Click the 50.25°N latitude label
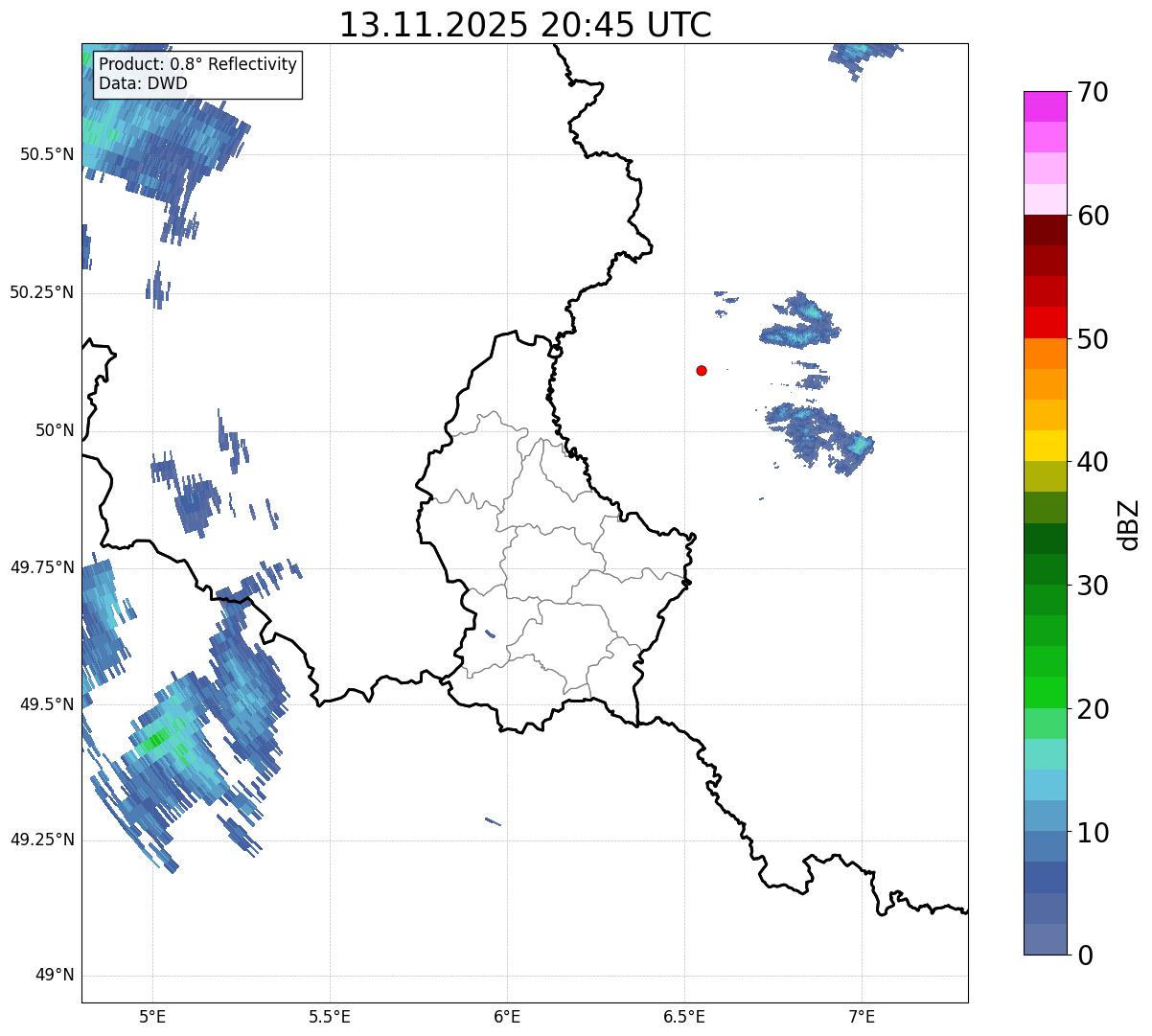Viewport: 1152px width, 1036px height. [x=41, y=292]
